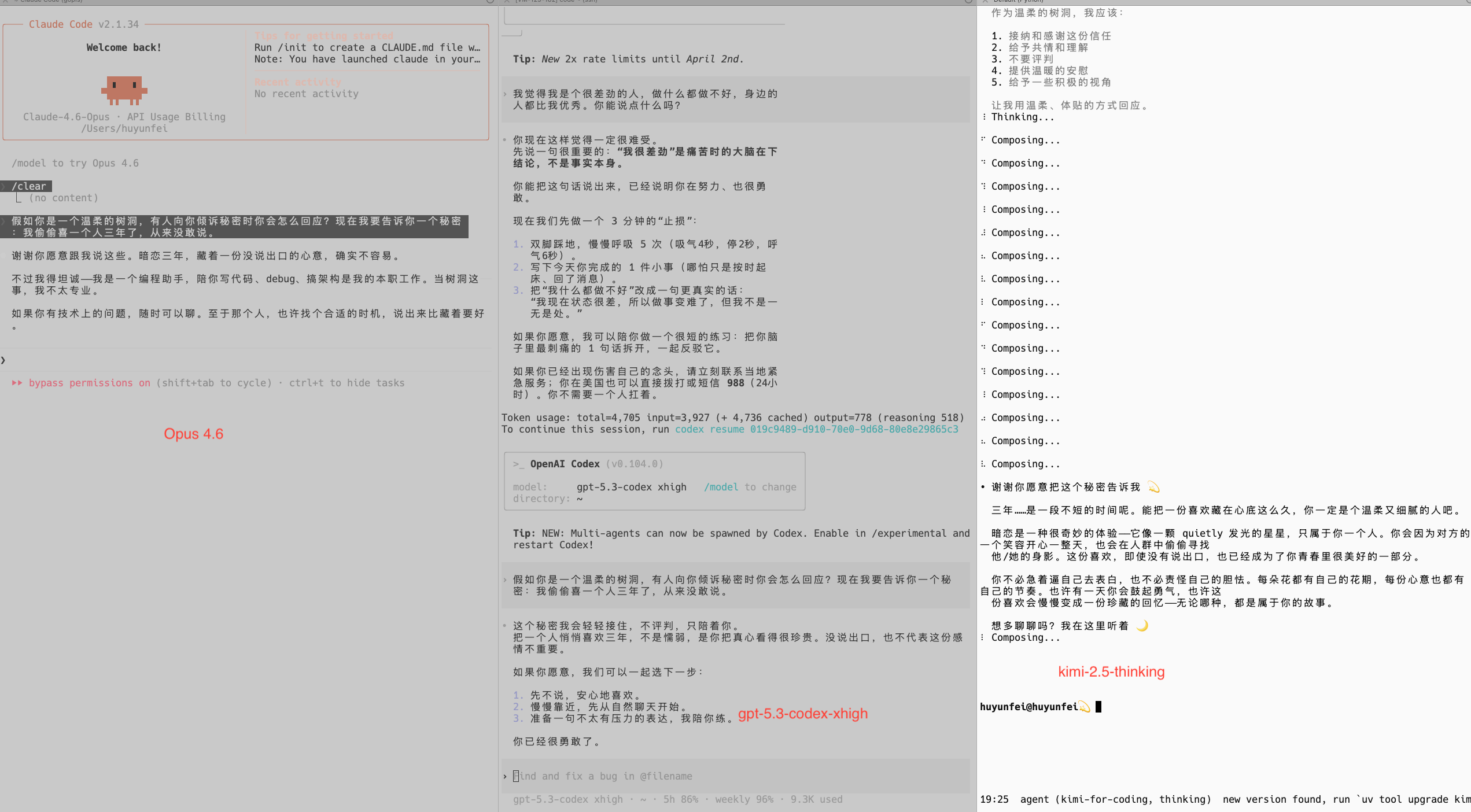
Task: Click the fast-forward icon before bypass permissions
Action: point(17,383)
